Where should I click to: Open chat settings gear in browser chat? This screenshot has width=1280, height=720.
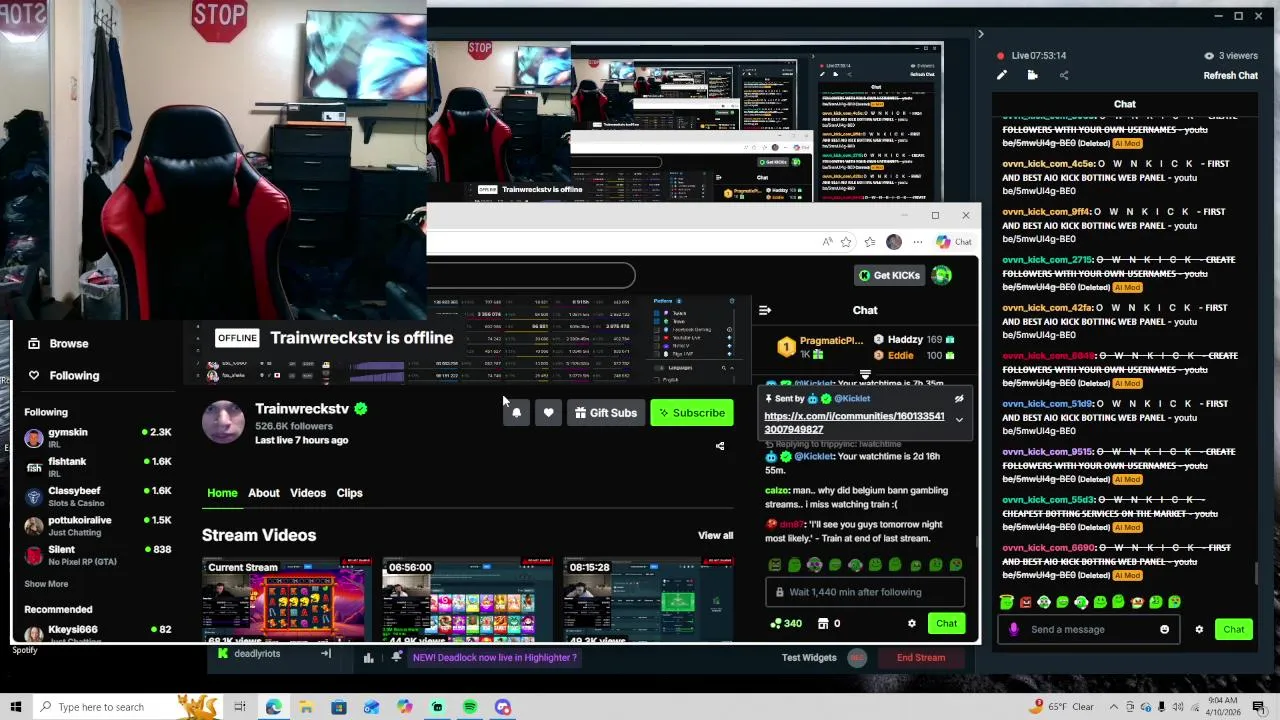911,623
